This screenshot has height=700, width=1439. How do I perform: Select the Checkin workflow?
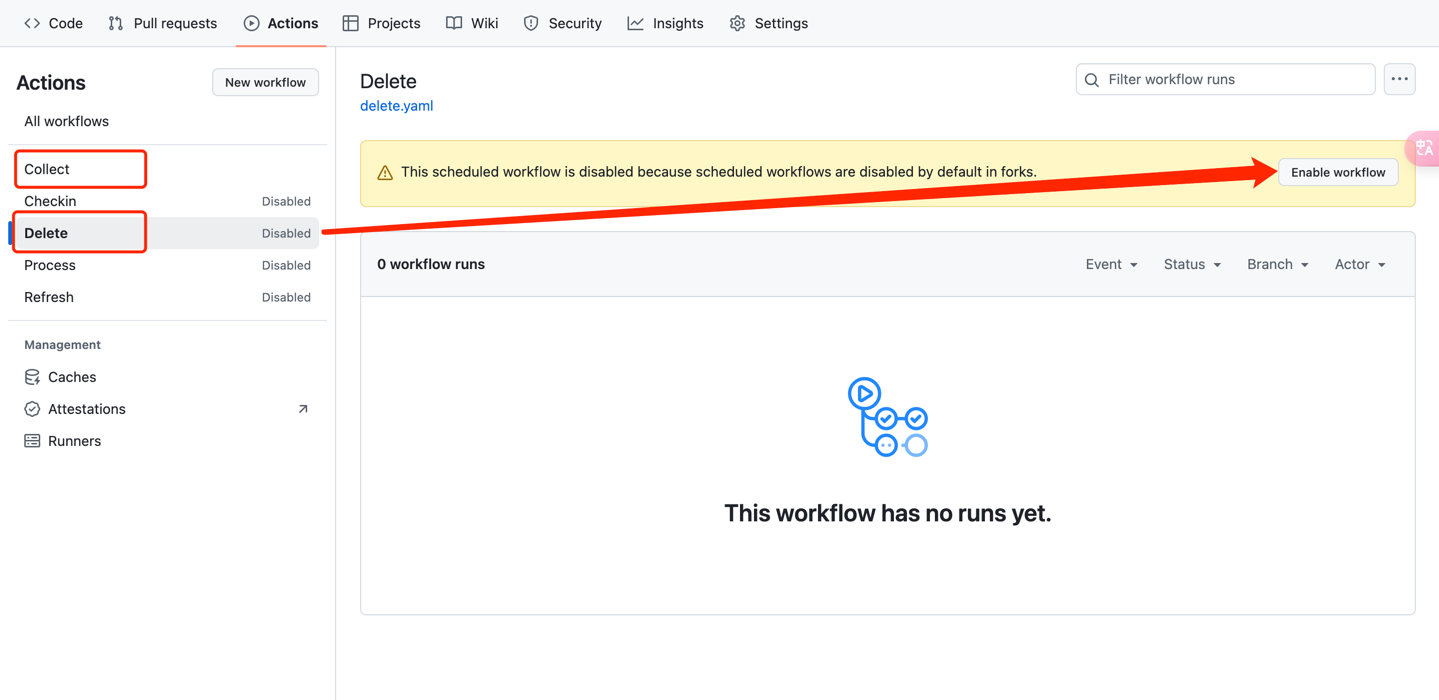click(166, 201)
